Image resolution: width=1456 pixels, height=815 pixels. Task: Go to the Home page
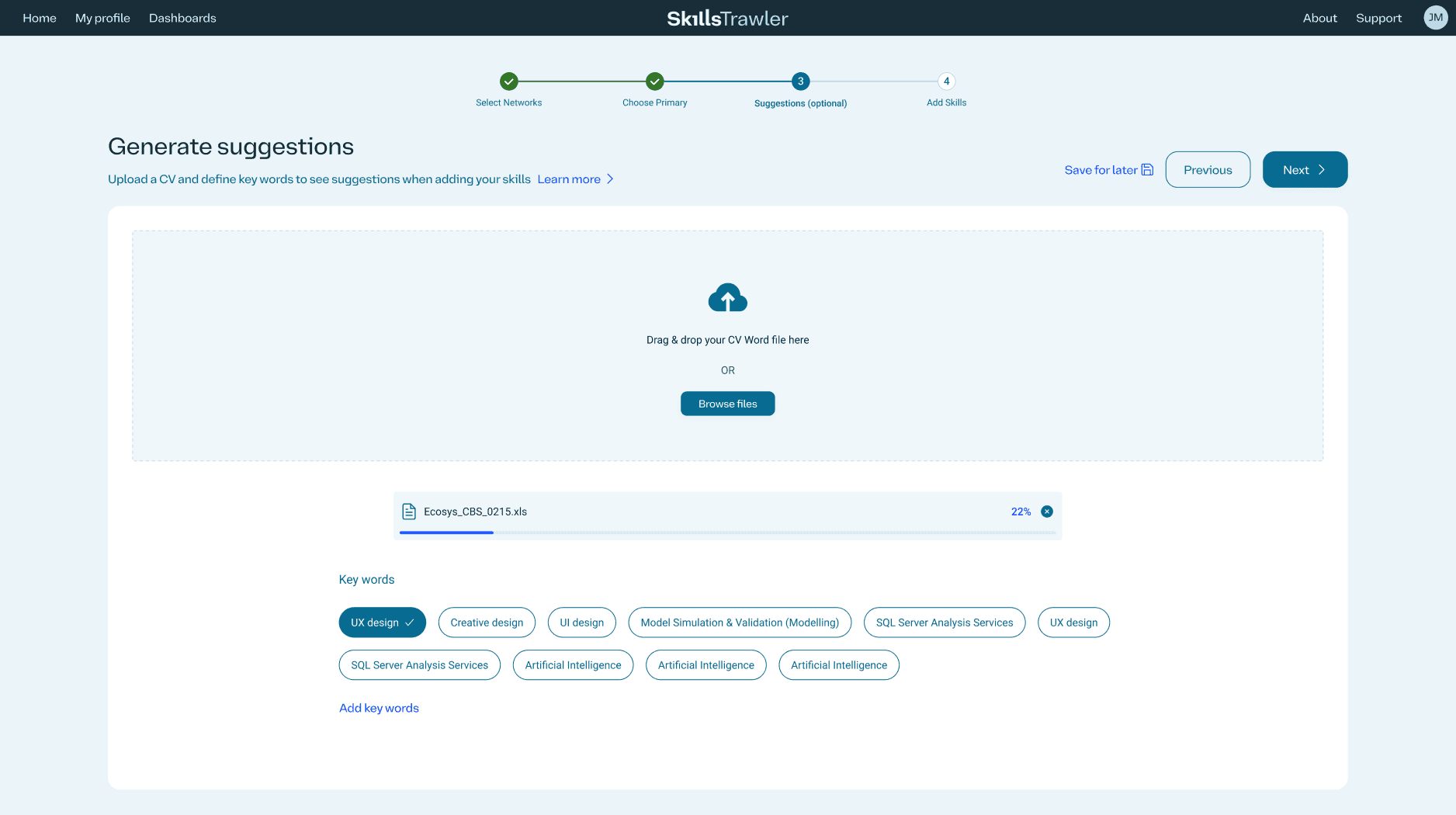pos(40,18)
